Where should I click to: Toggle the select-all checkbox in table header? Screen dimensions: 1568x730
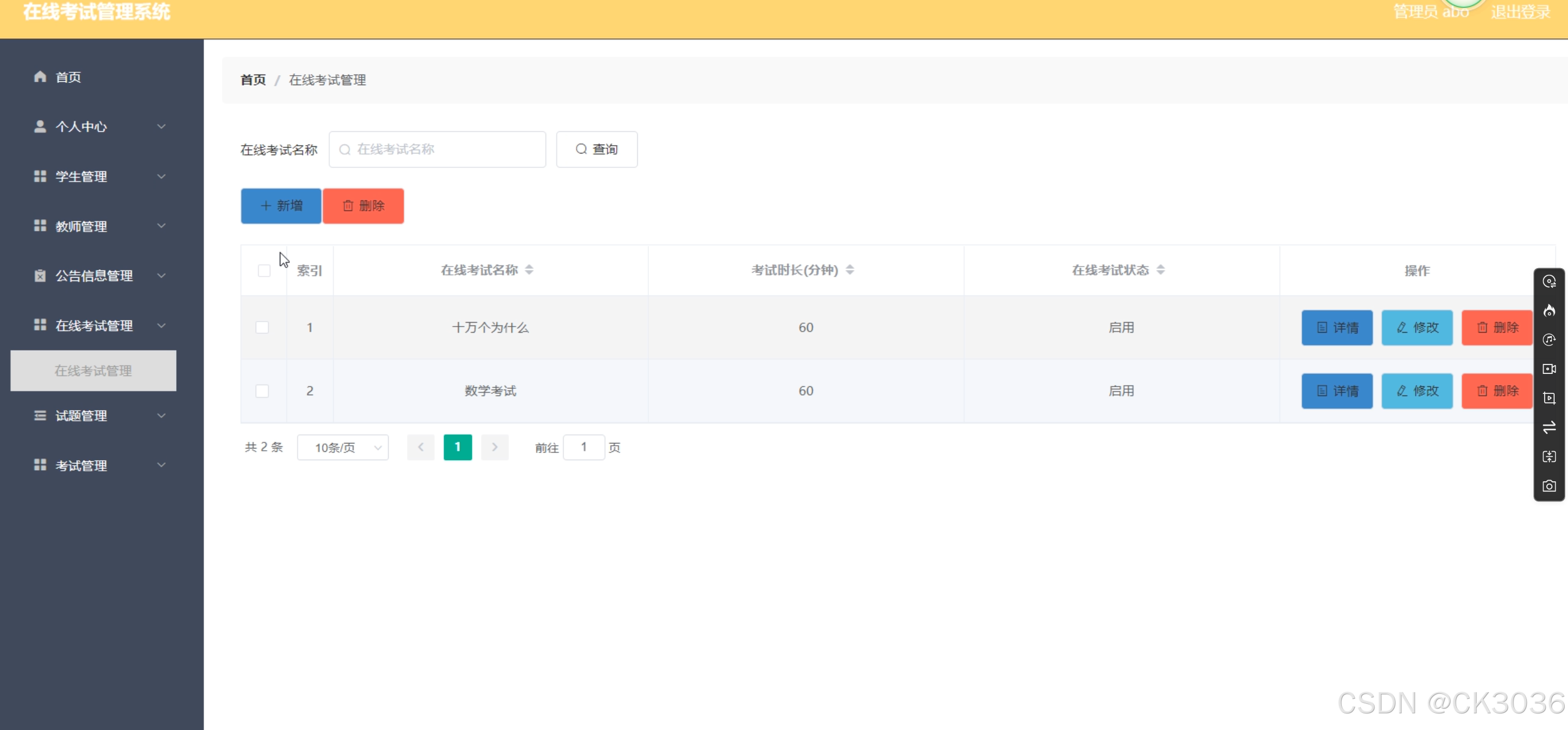point(264,270)
